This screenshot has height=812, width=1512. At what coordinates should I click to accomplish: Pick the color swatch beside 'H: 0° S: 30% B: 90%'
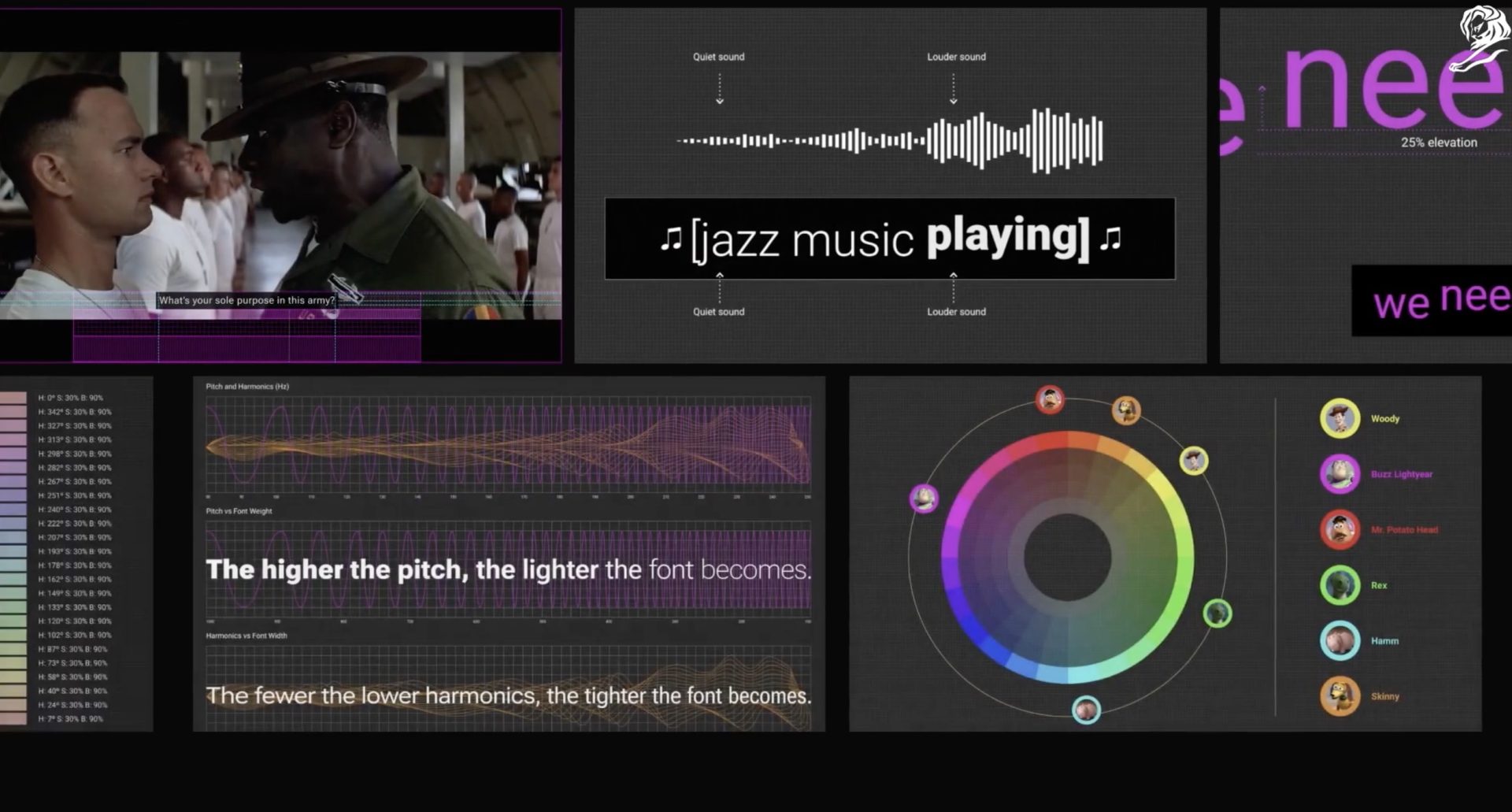[13, 398]
